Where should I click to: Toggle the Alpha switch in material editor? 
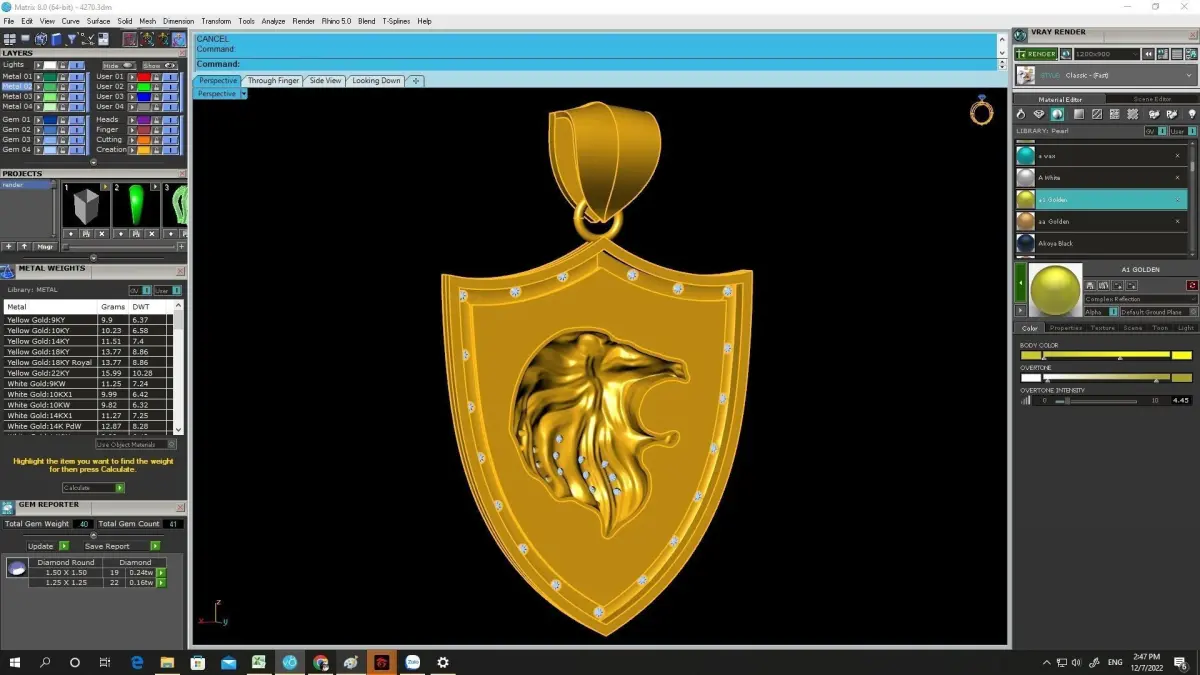pos(1113,312)
